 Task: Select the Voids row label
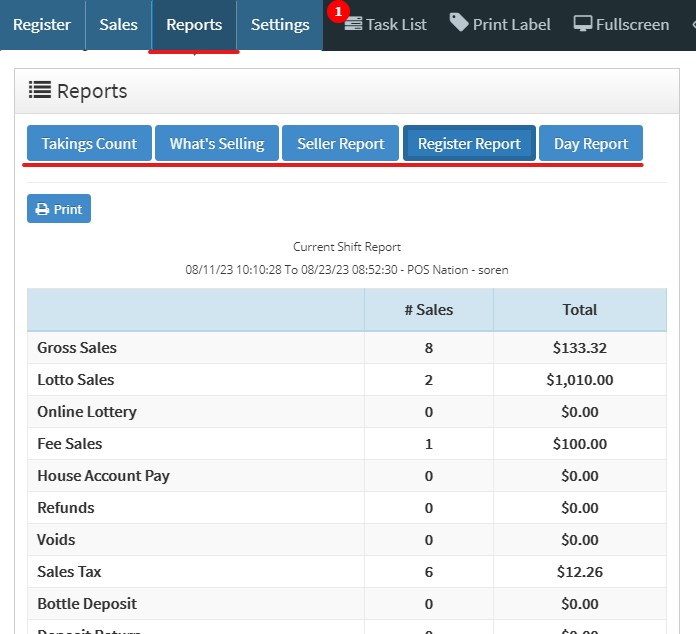point(56,539)
